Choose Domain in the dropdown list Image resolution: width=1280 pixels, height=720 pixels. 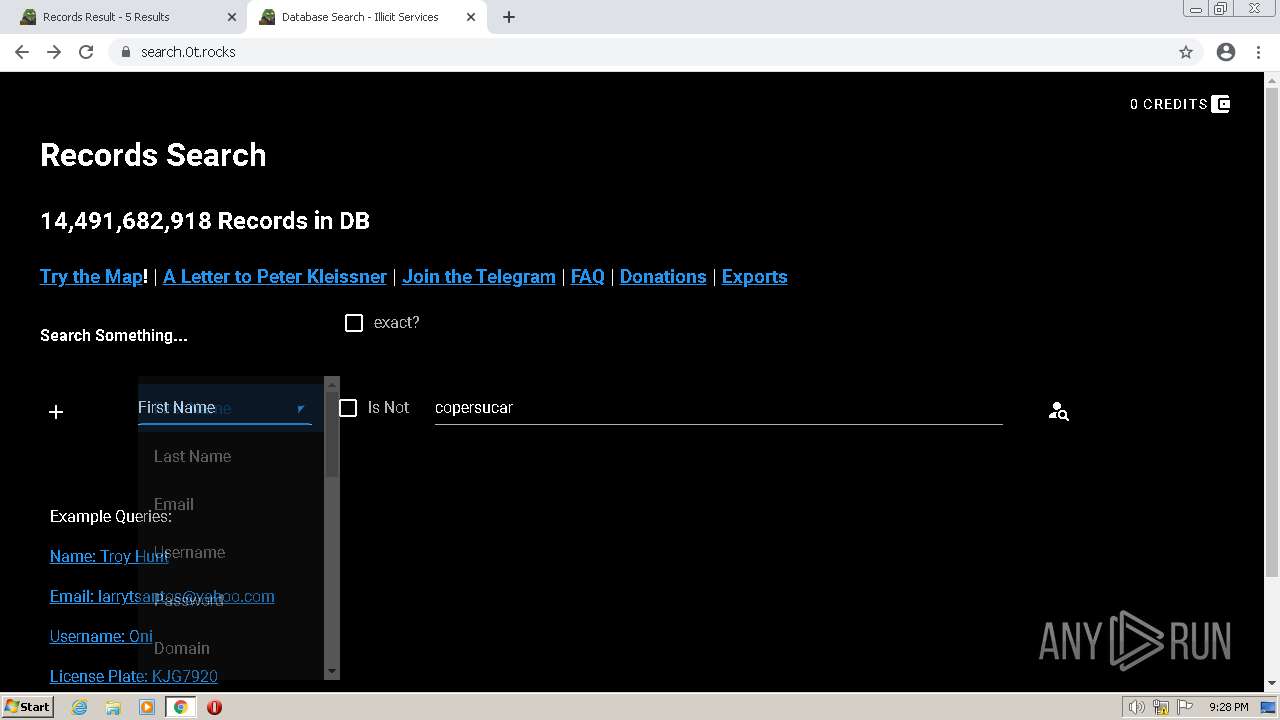[231, 648]
